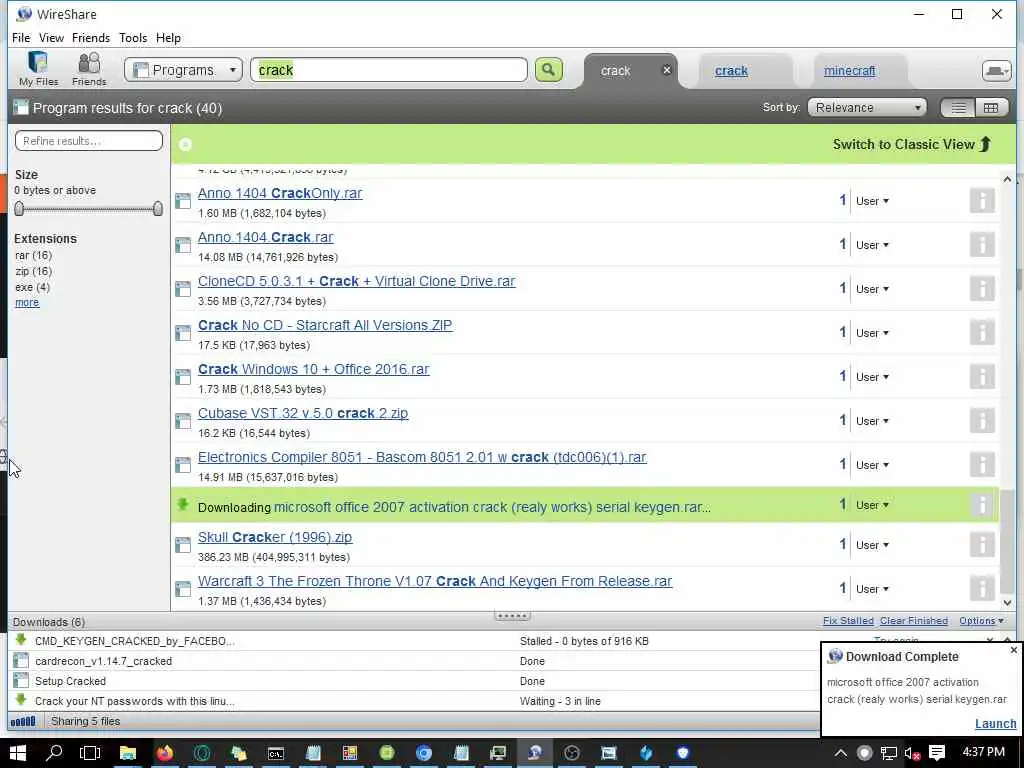Click Switch to Classic View
The width and height of the screenshot is (1024, 768).
[912, 144]
